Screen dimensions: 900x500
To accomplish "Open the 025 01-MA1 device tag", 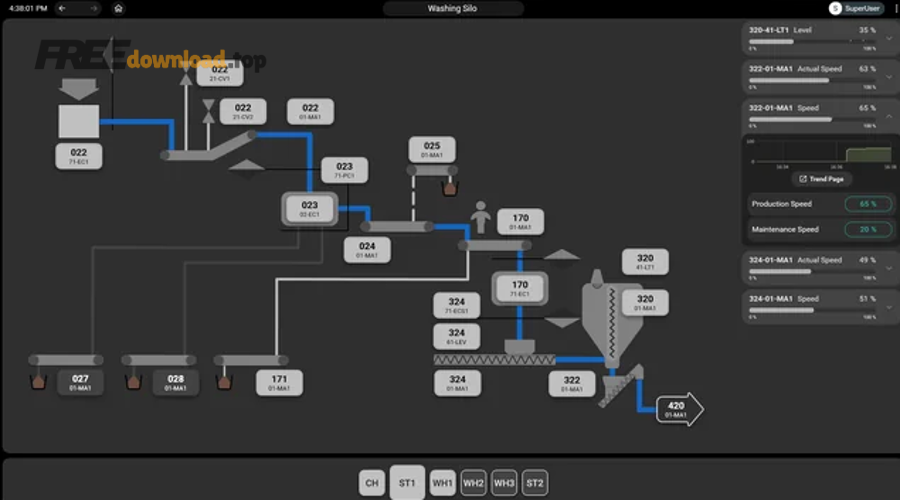I will pos(432,149).
